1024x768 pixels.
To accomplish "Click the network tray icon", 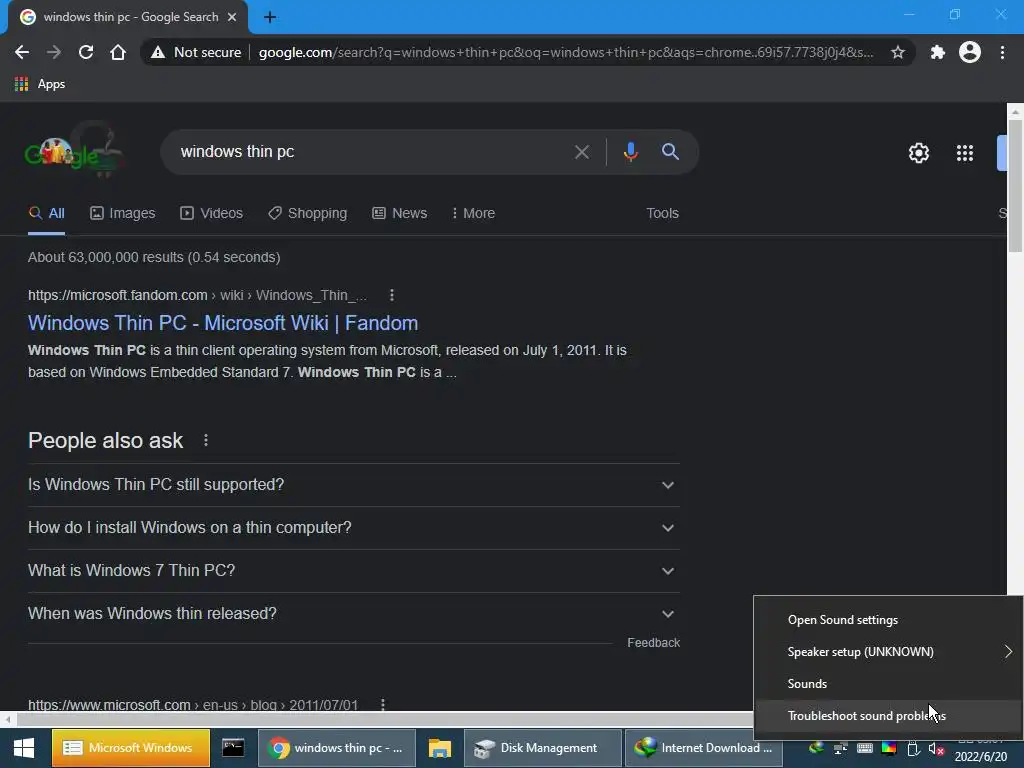I will (840, 748).
